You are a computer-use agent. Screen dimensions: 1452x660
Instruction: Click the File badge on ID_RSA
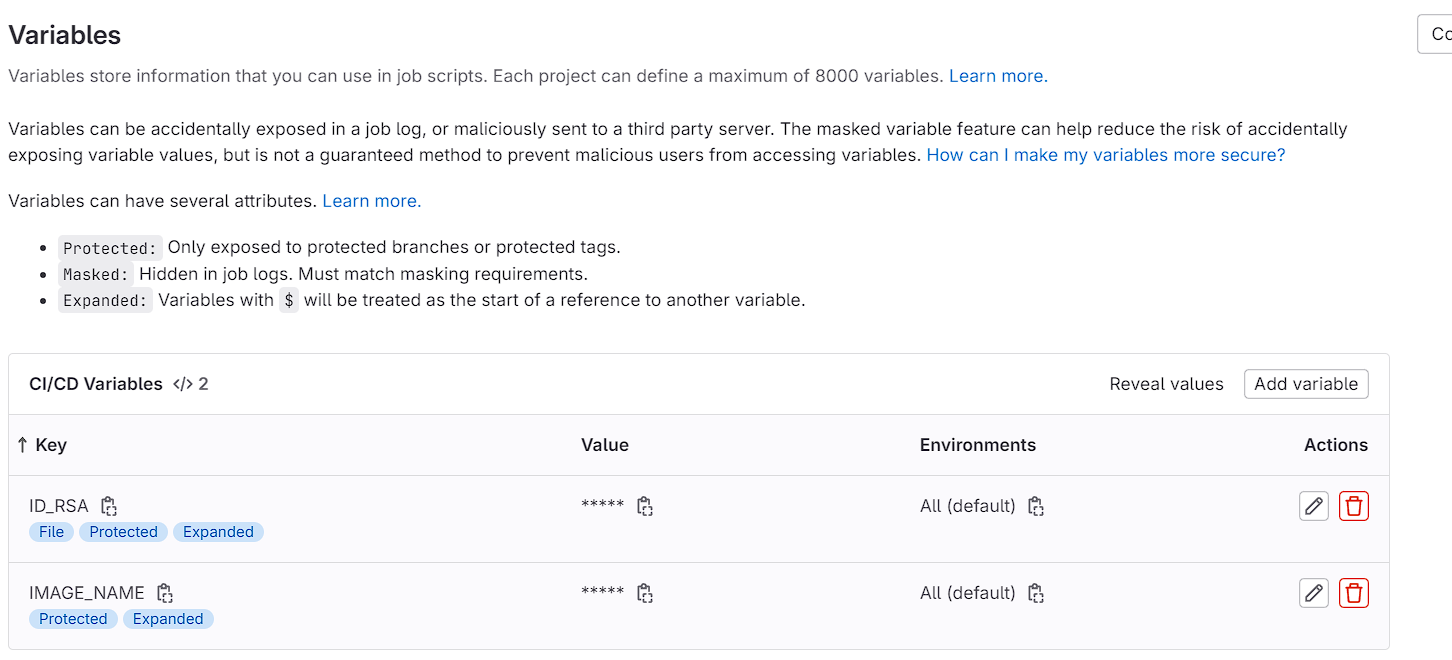[x=51, y=532]
